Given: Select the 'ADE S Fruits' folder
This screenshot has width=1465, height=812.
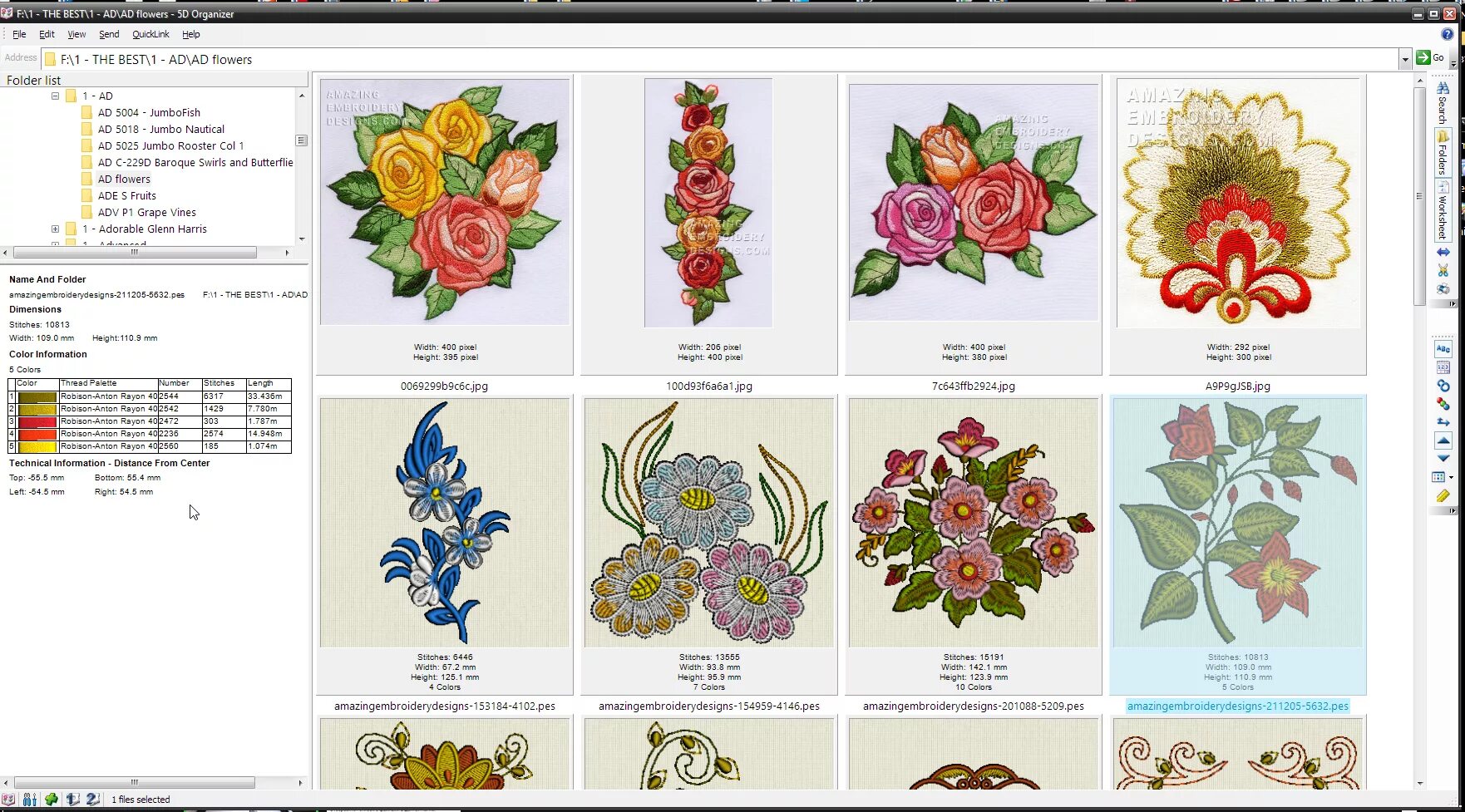Looking at the screenshot, I should click(x=126, y=195).
